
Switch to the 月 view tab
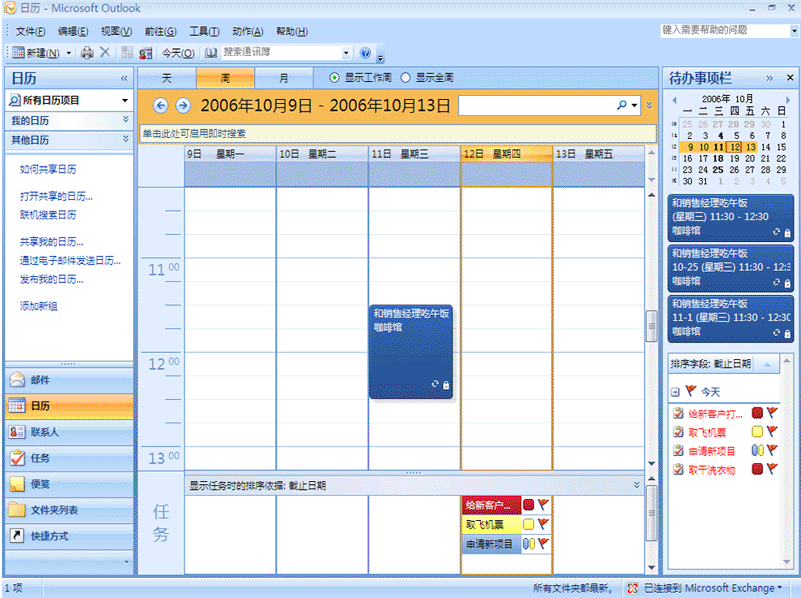click(x=284, y=78)
